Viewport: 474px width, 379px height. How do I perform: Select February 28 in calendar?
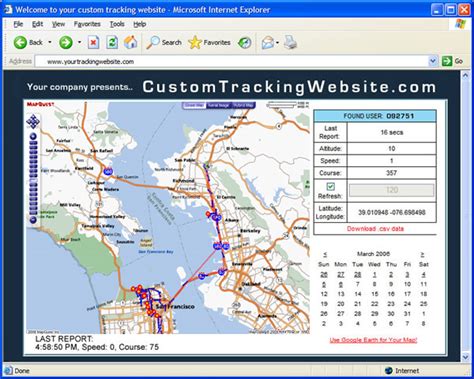(x=357, y=275)
